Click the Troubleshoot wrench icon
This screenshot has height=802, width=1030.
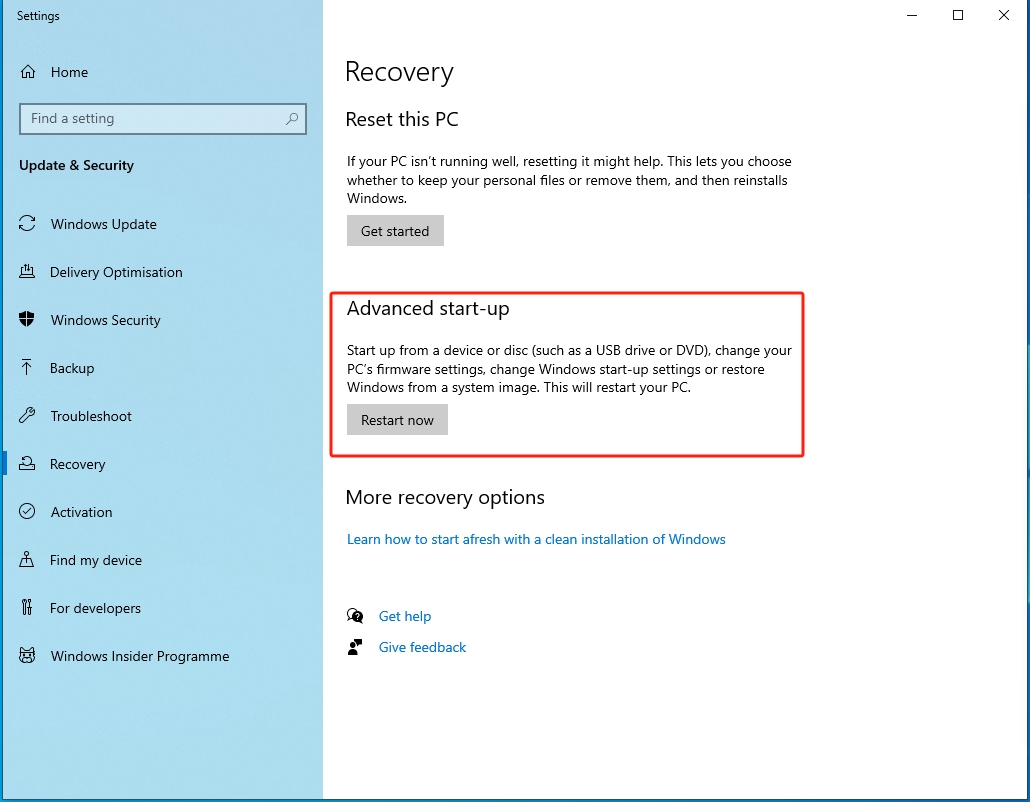point(27,415)
